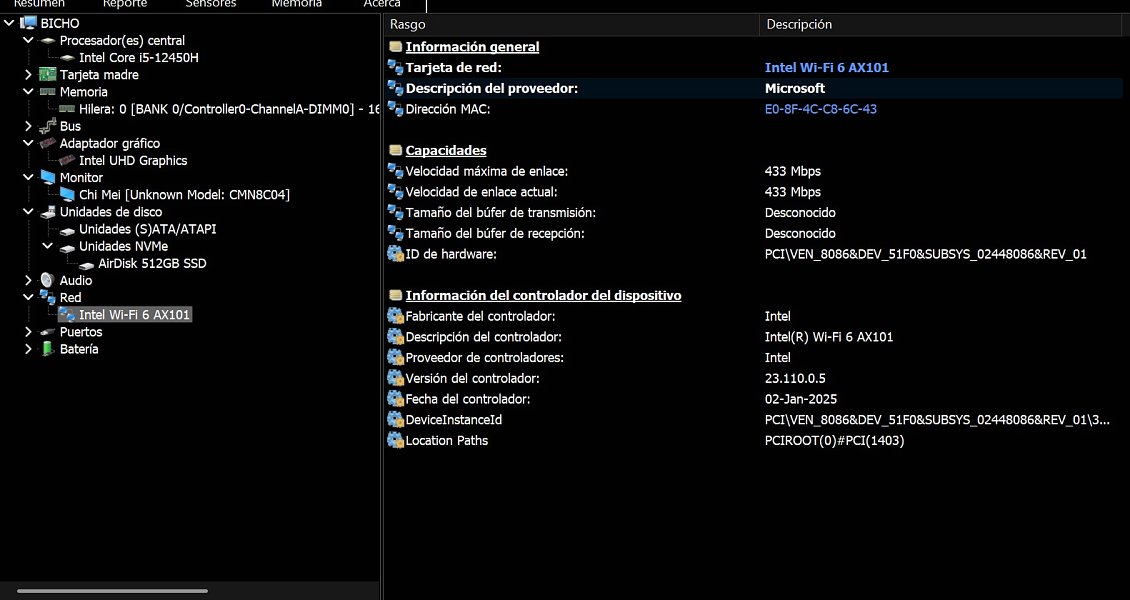
Task: Click the Intel Wi-Fi 6 AX101 blue link
Action: [827, 68]
